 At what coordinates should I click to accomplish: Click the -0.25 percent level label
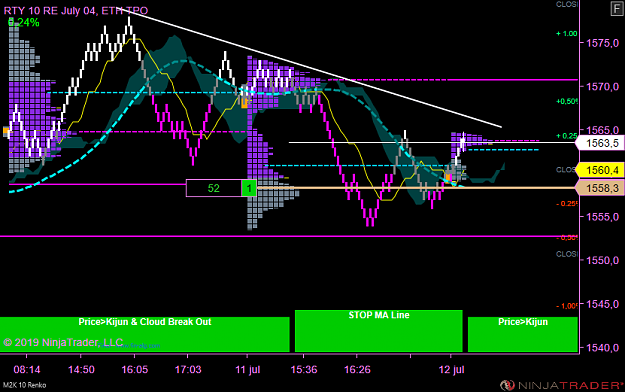click(567, 203)
